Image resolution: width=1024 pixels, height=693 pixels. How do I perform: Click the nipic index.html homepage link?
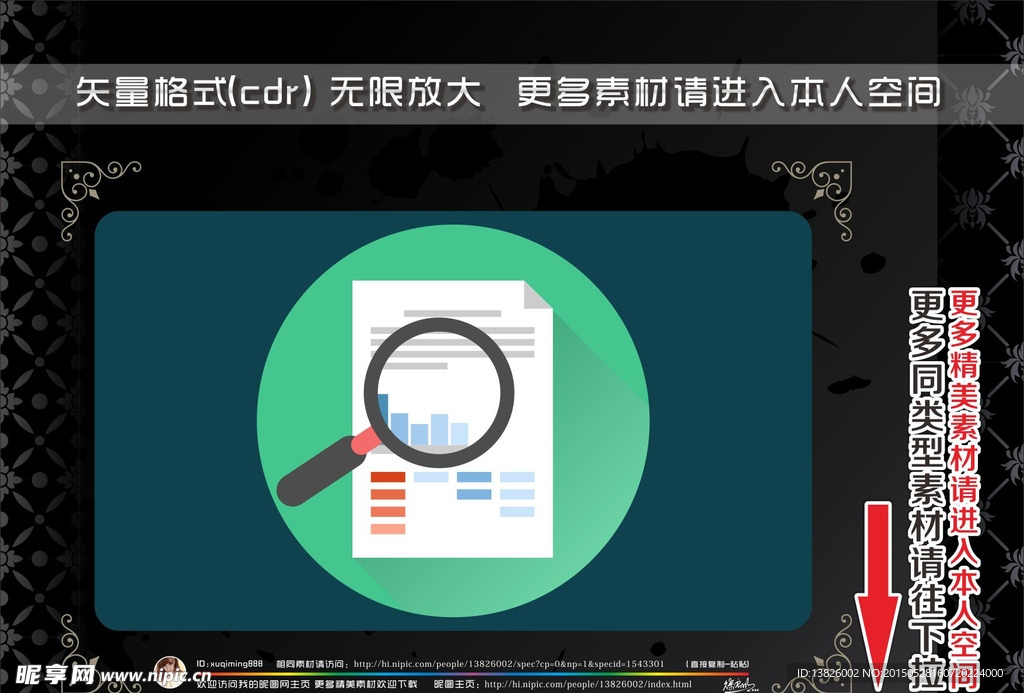tap(587, 684)
